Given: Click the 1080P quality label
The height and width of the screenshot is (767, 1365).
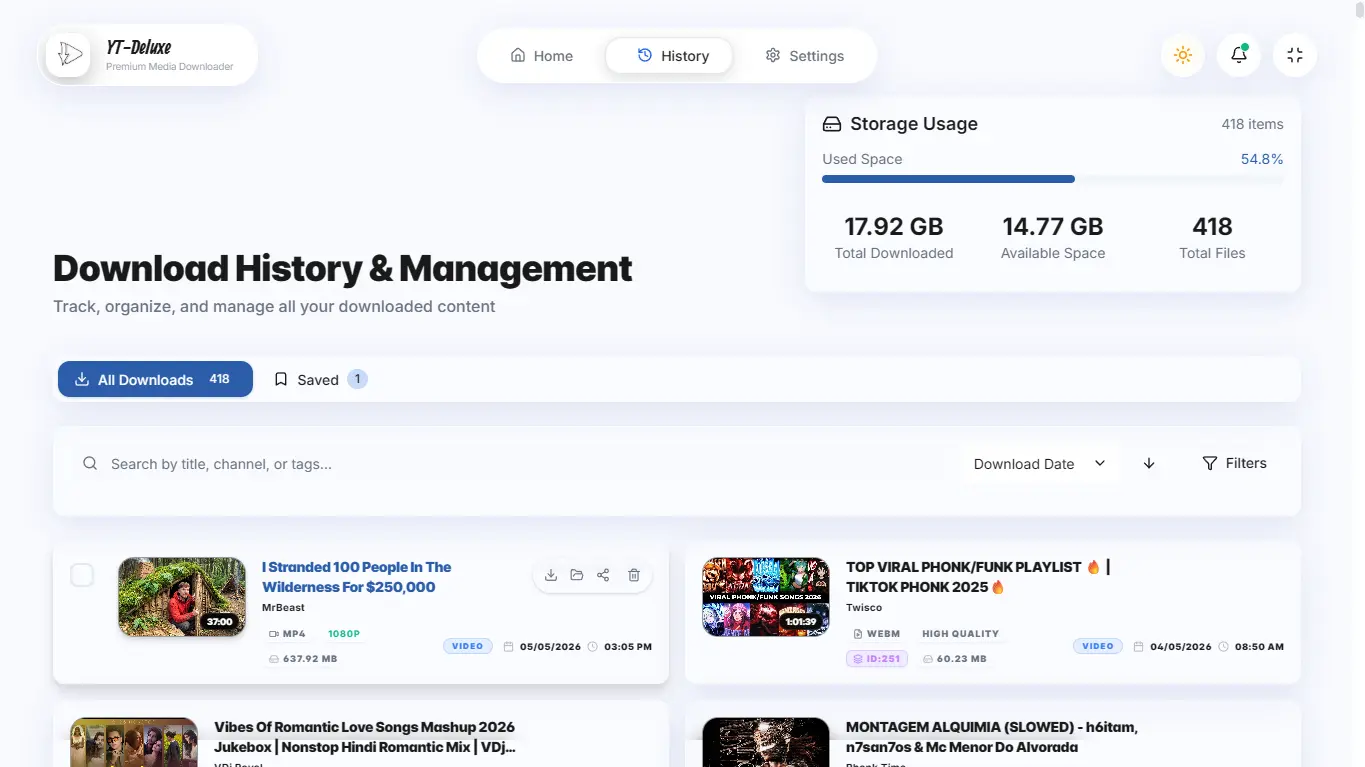Looking at the screenshot, I should point(344,634).
